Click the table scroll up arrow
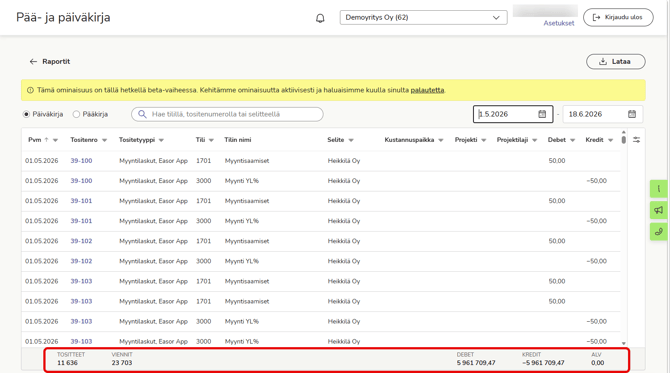The image size is (670, 373). (623, 132)
